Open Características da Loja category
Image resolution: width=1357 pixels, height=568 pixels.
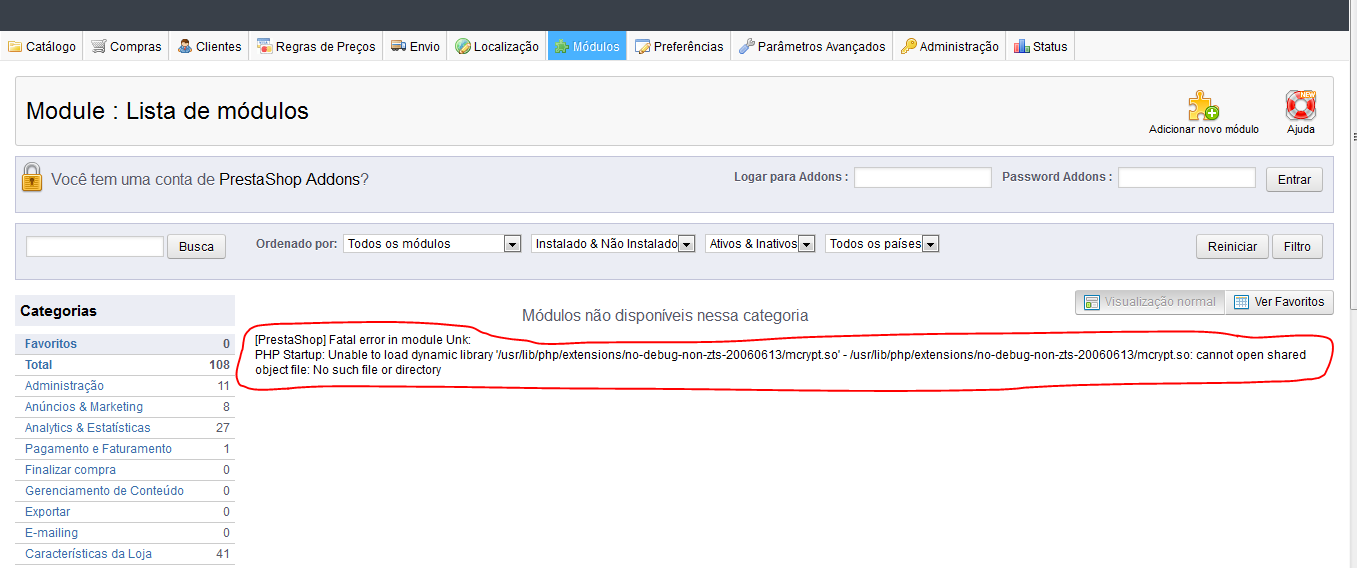tap(127, 554)
